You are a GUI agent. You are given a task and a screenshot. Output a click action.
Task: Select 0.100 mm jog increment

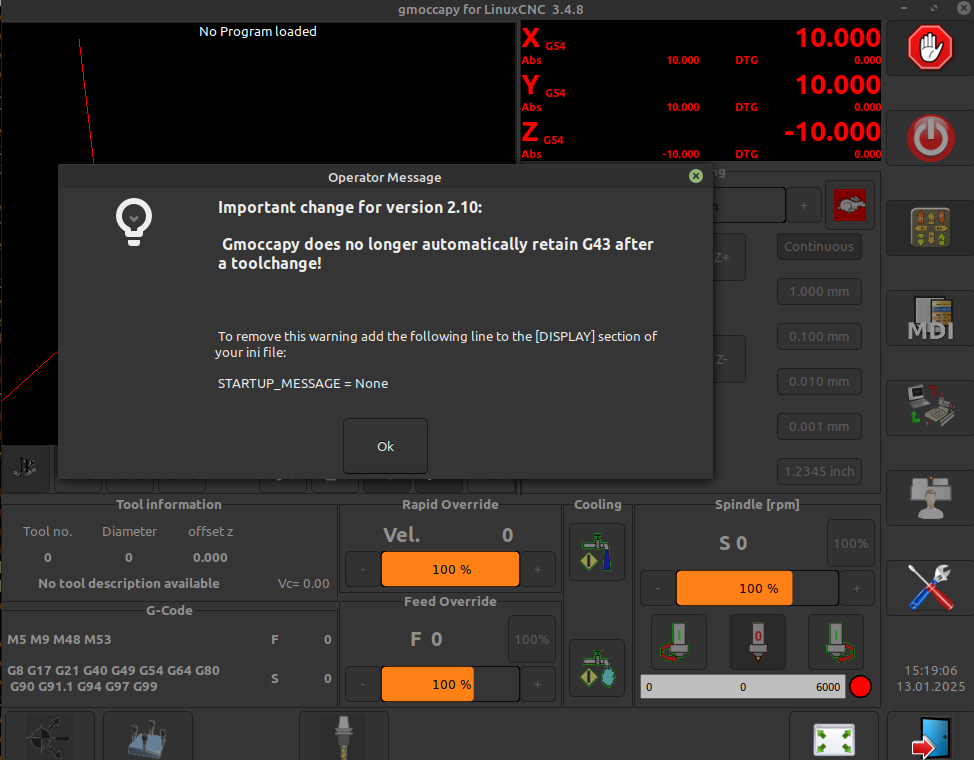click(819, 337)
